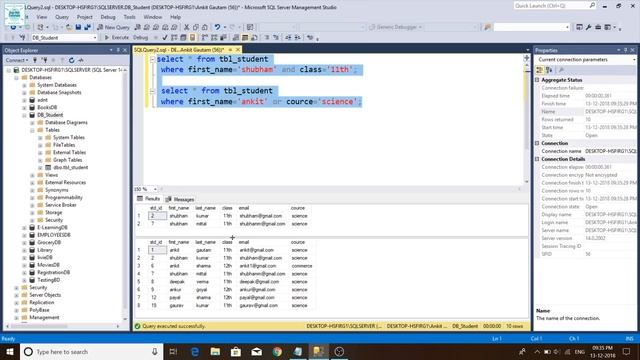Screen dimensions: 640x360
Task: Click the New Query toolbar button
Action: coord(113,27)
